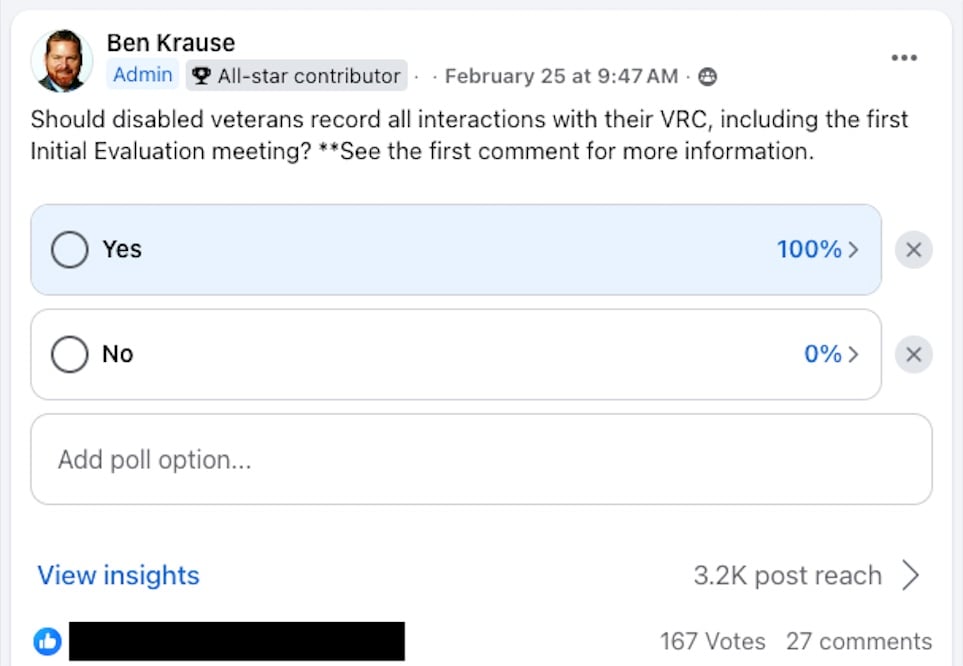Select the No radio button
Image resolution: width=963 pixels, height=666 pixels.
[x=69, y=354]
